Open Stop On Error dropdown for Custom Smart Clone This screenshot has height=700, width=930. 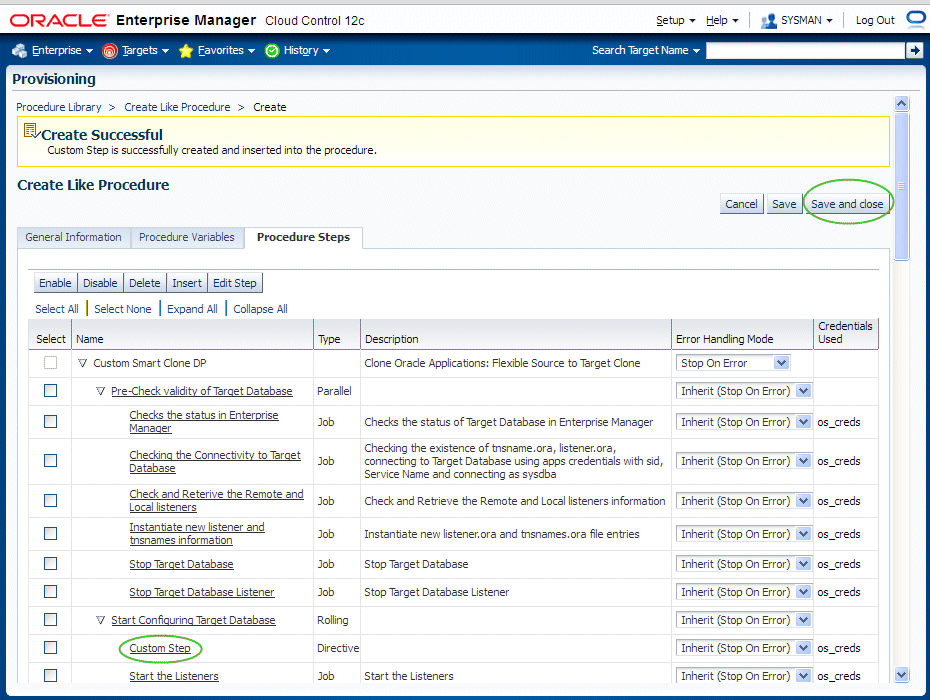coord(733,362)
